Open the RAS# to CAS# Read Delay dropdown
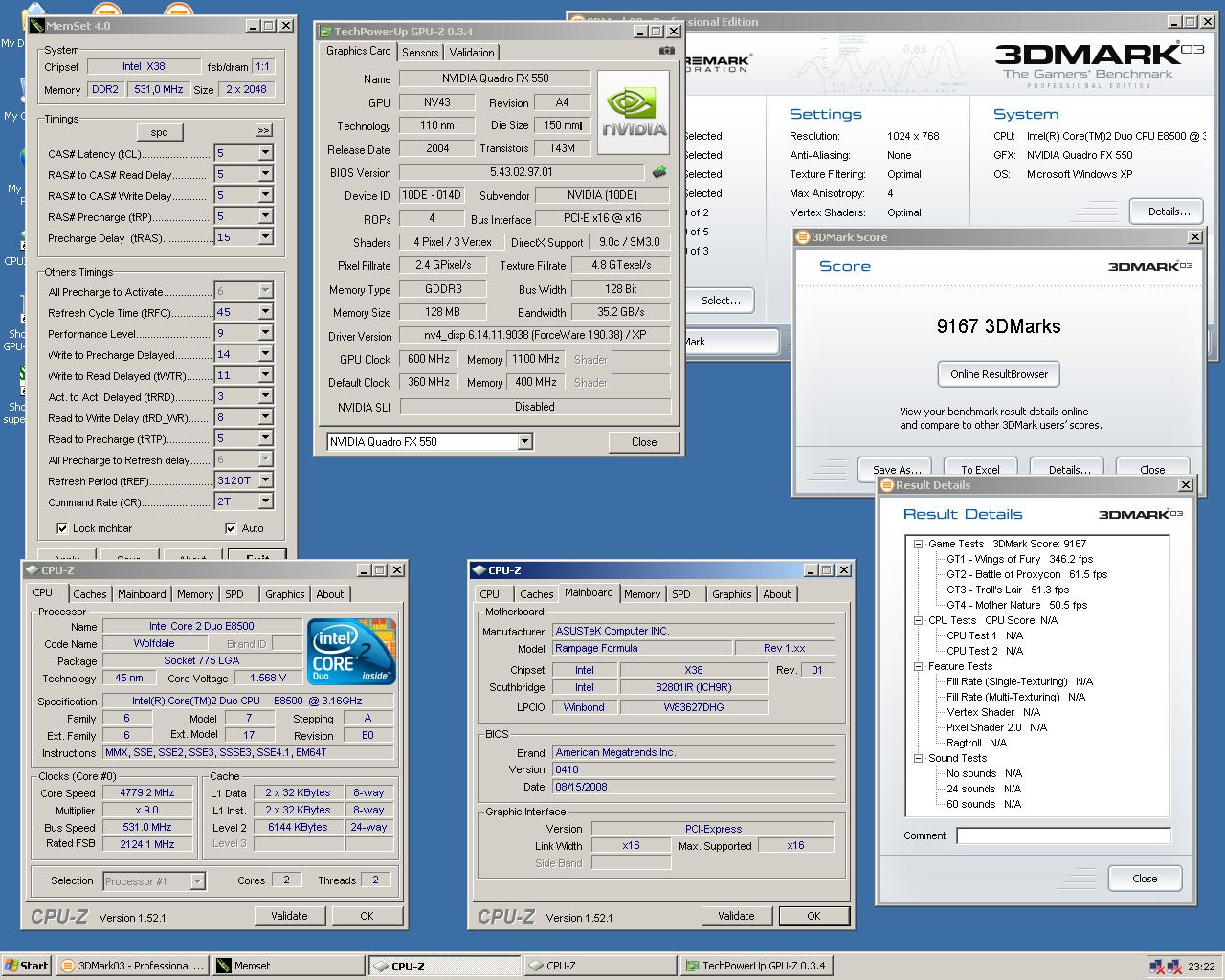The image size is (1225, 980). [265, 174]
